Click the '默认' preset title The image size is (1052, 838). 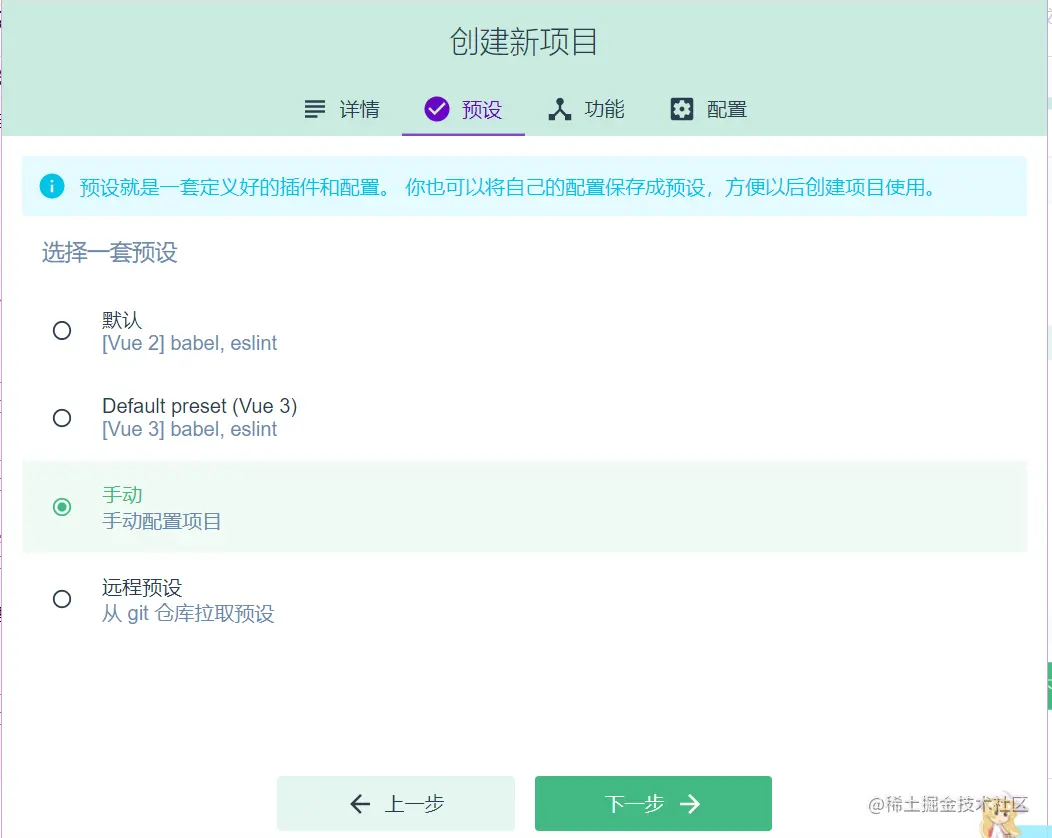[x=121, y=320]
